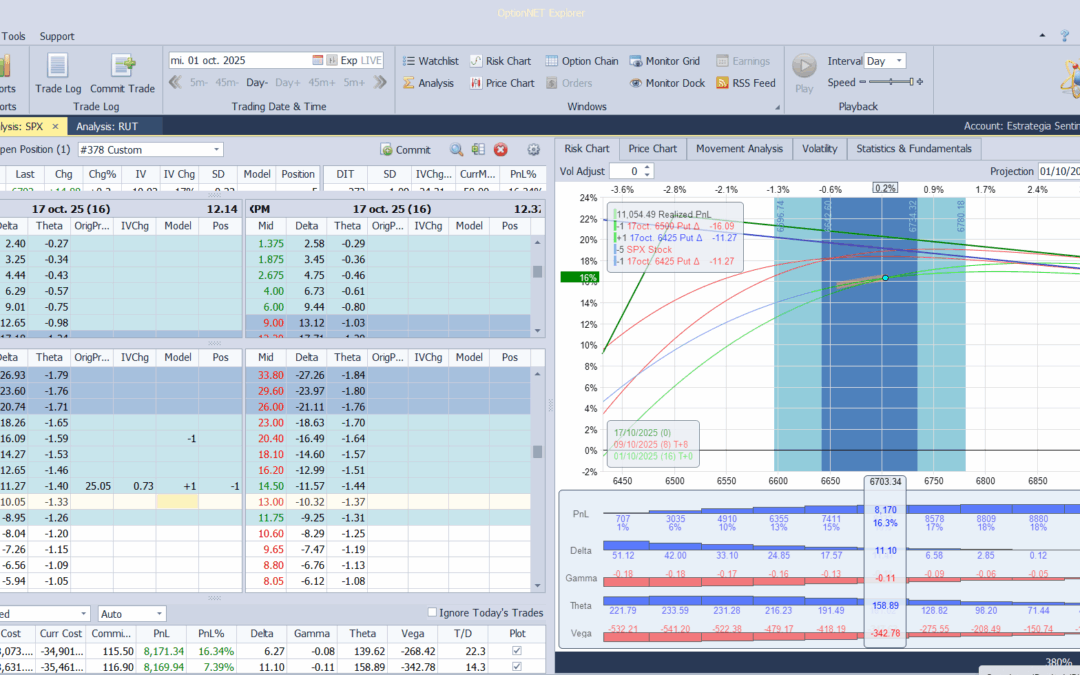The width and height of the screenshot is (1080, 675).
Task: Enable Ignore Today's Trades checkbox
Action: pos(433,612)
